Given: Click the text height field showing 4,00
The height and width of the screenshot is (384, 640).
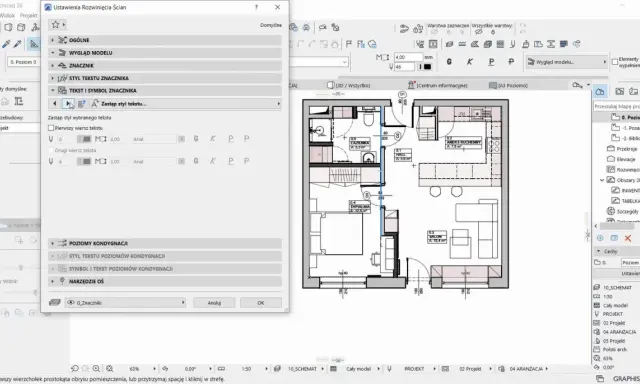Looking at the screenshot, I should pos(409,57).
